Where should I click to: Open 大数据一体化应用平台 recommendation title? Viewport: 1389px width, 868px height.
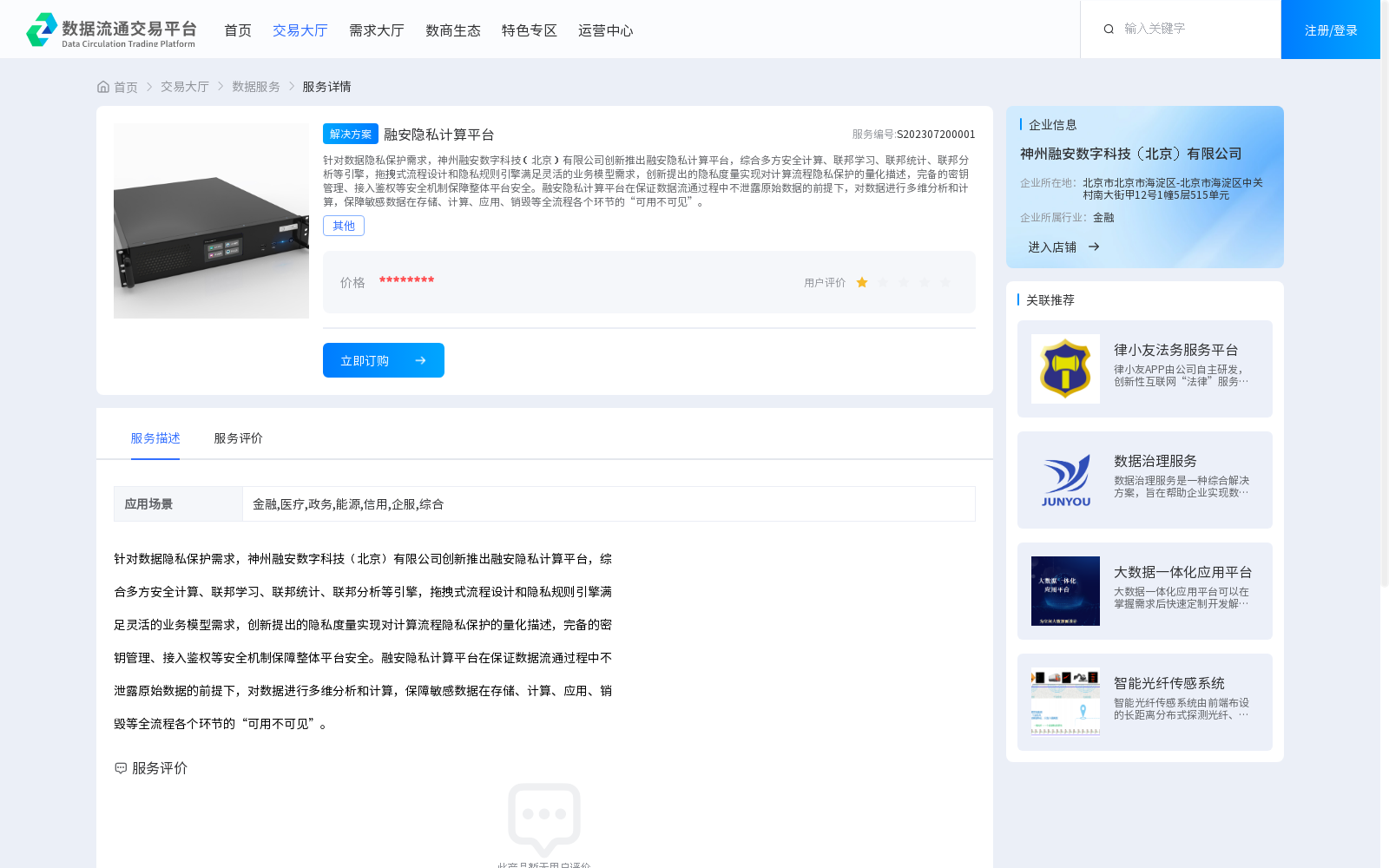coord(1183,572)
